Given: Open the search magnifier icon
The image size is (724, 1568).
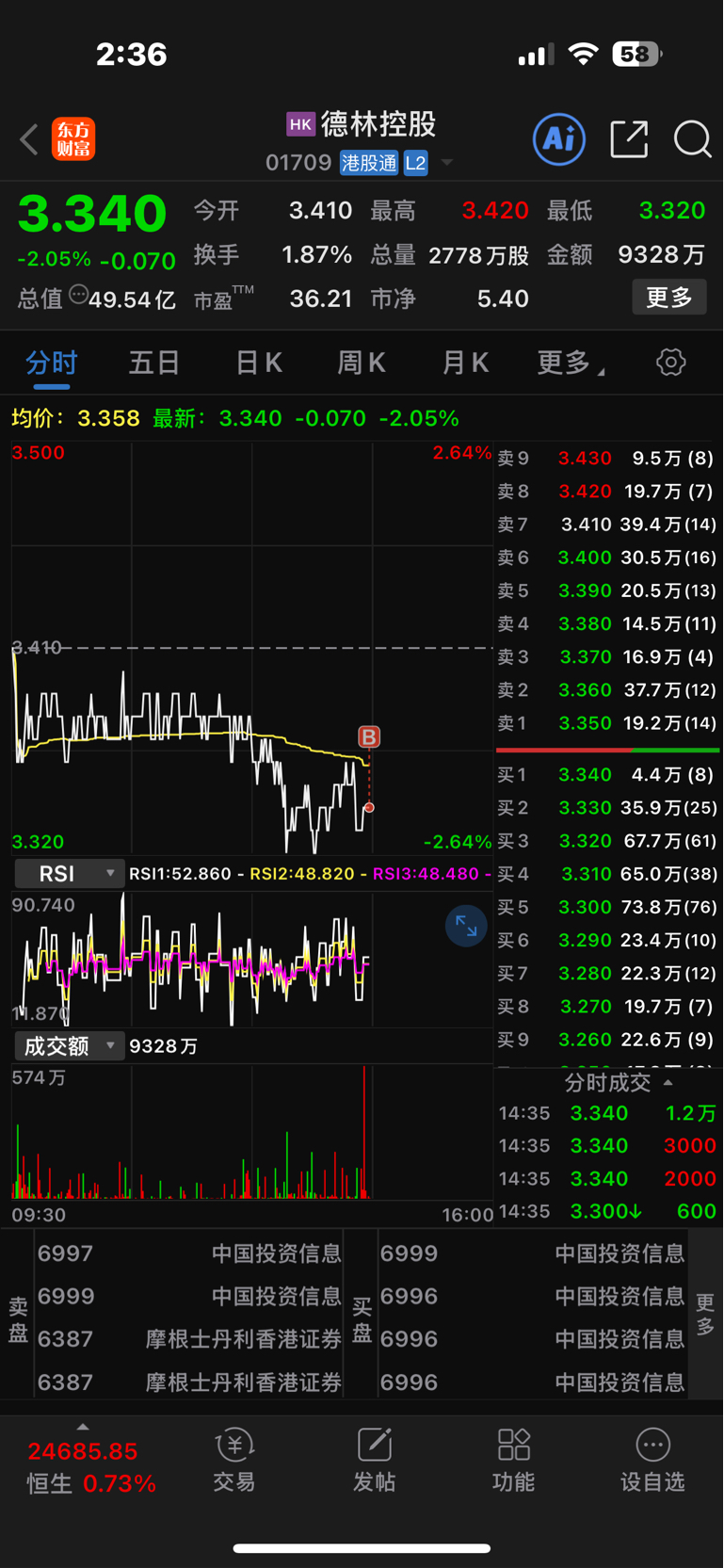Looking at the screenshot, I should pyautogui.click(x=693, y=139).
